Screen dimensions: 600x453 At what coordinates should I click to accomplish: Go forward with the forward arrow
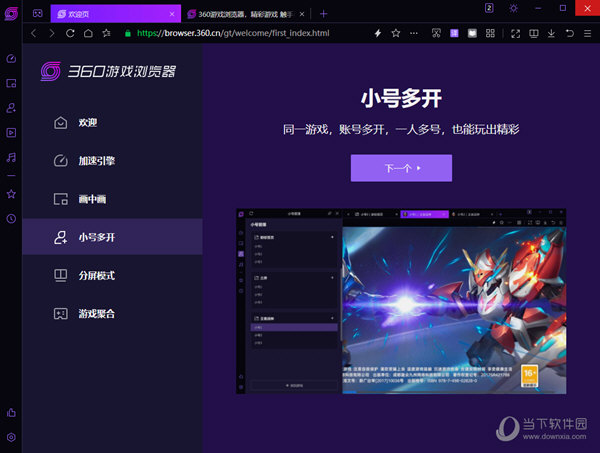(x=52, y=33)
